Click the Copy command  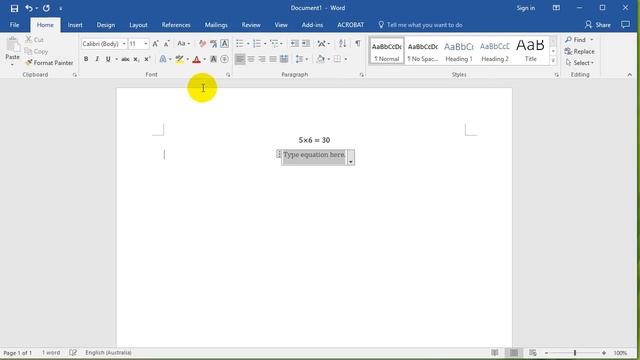tap(36, 51)
